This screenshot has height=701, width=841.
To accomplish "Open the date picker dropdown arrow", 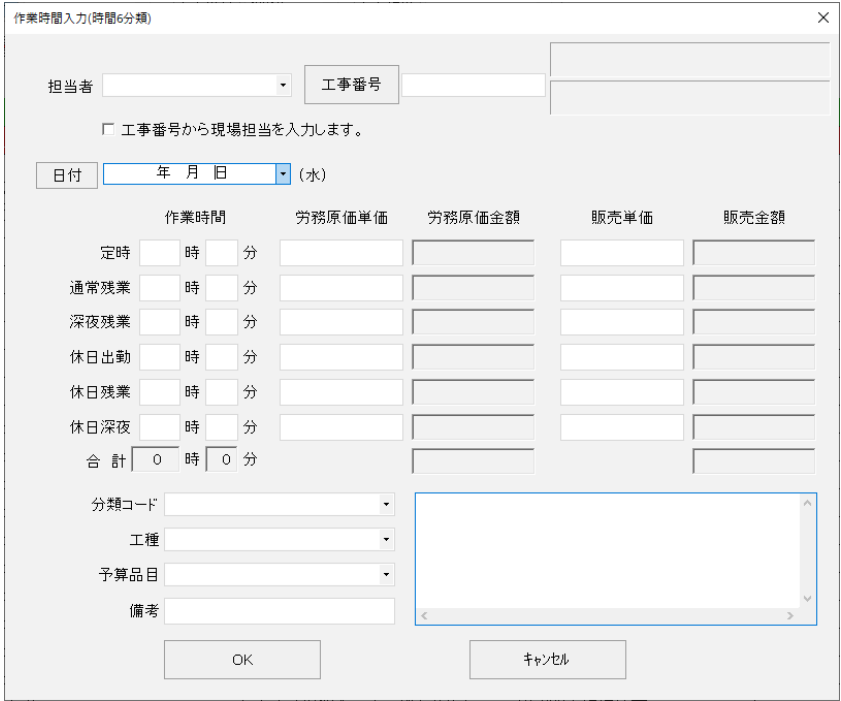I will coord(283,174).
